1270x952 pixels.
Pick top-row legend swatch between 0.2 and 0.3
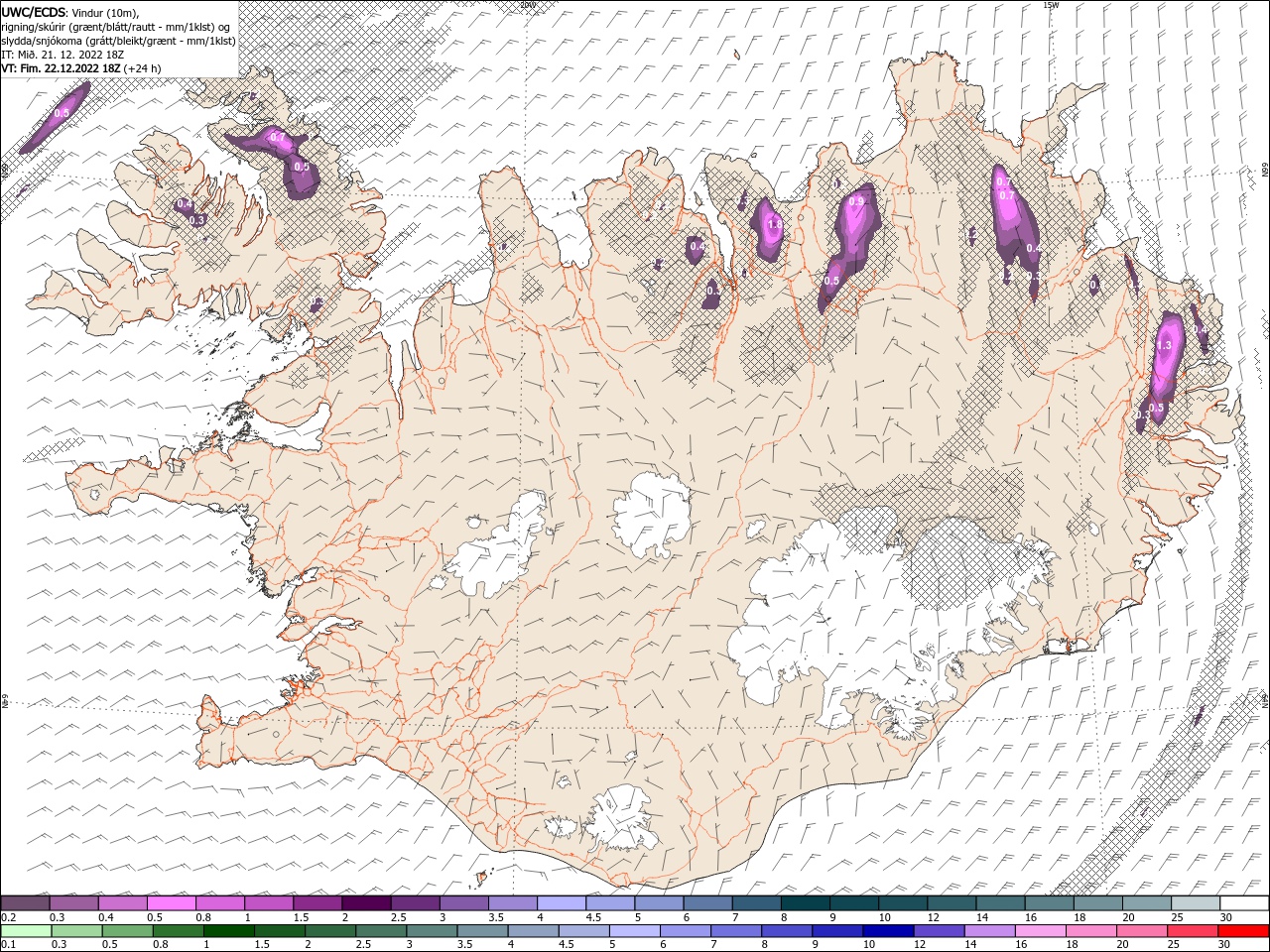pyautogui.click(x=25, y=903)
